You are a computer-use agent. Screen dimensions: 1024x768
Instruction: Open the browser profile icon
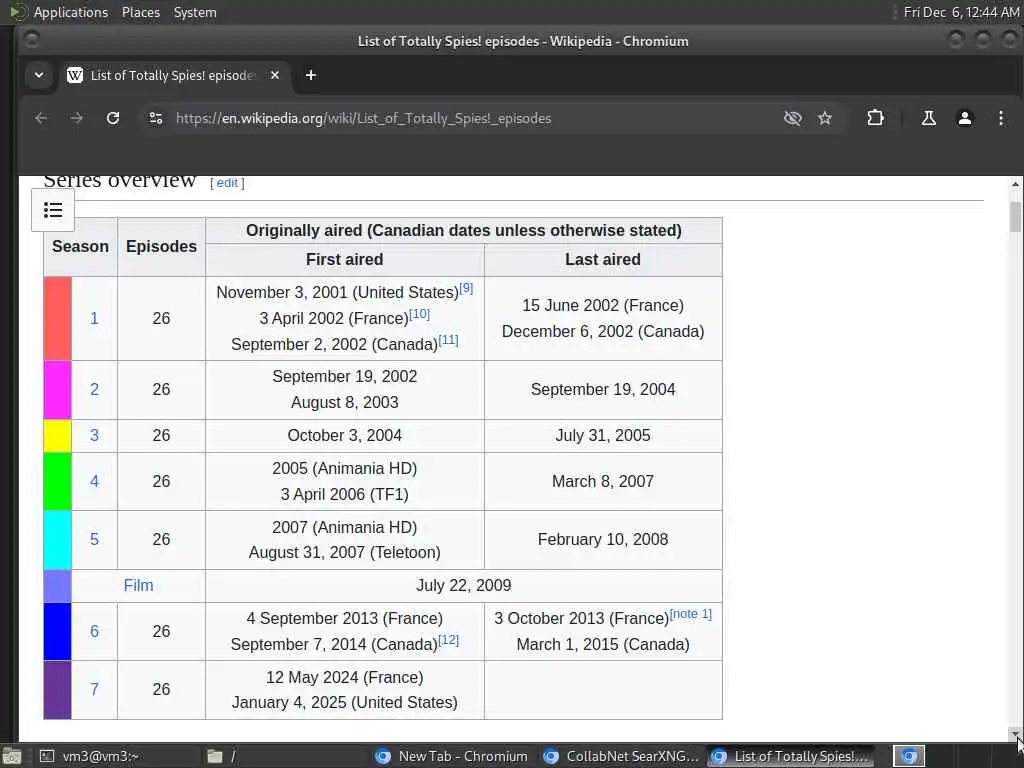pyautogui.click(x=965, y=118)
